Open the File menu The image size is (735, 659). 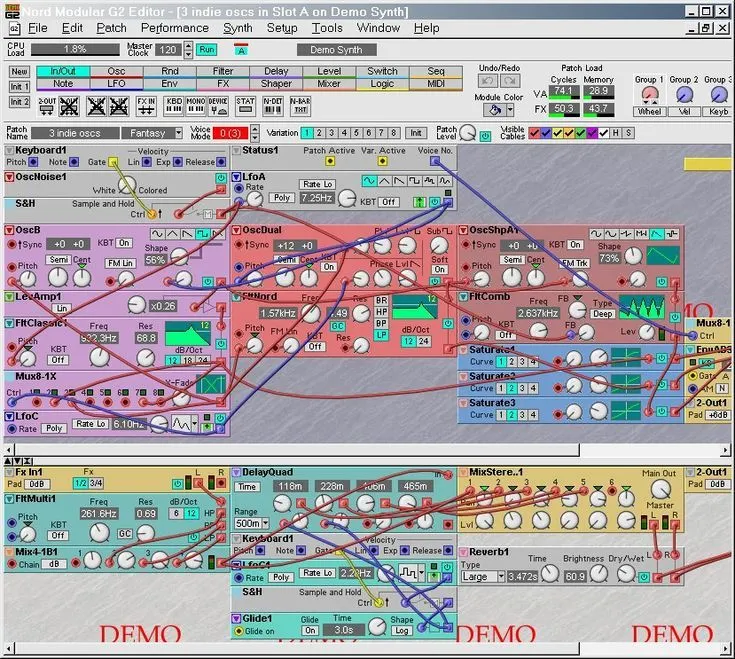tap(38, 28)
